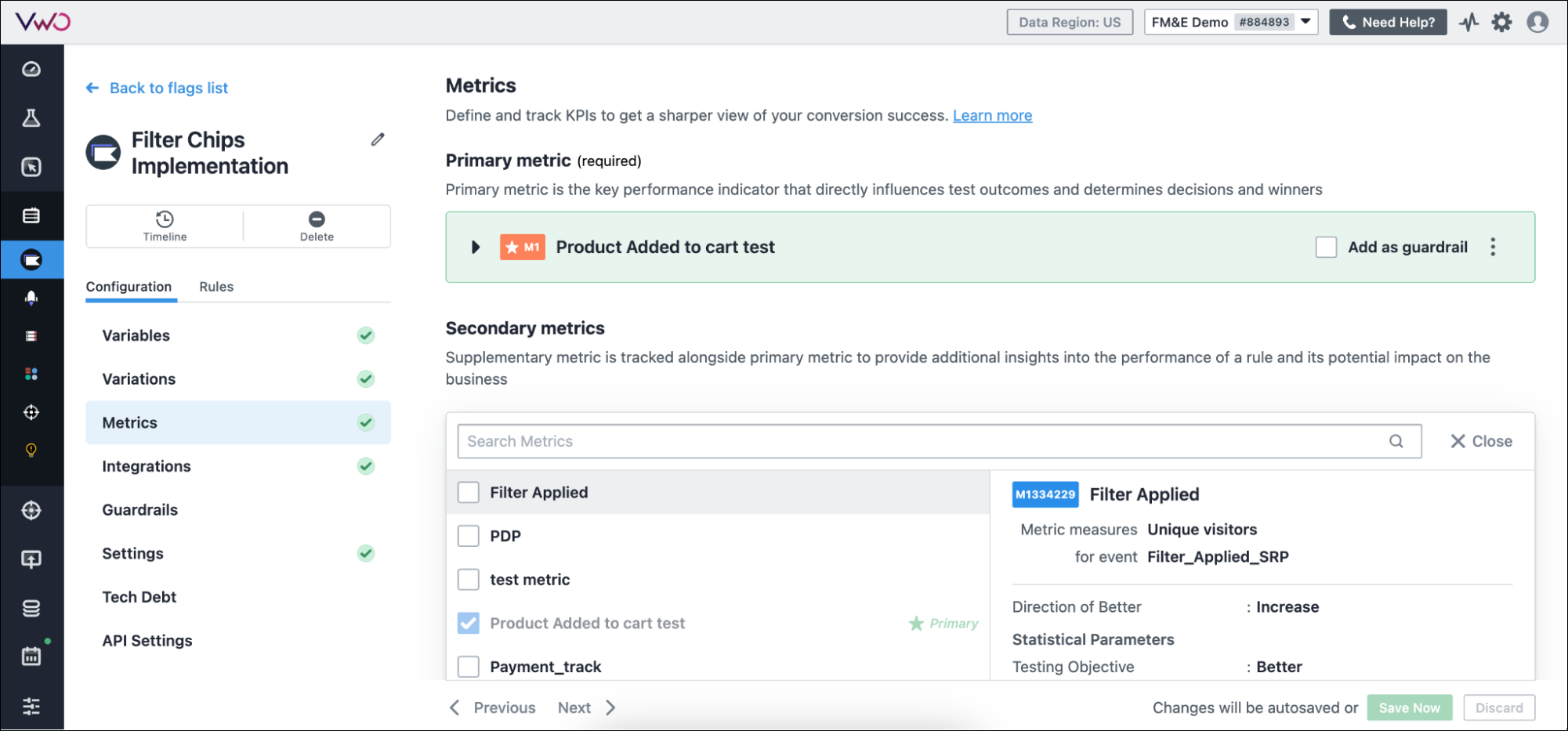Screen dimensions: 1568x731
Task: Open the sliders settings icon in sidebar
Action: tap(31, 706)
